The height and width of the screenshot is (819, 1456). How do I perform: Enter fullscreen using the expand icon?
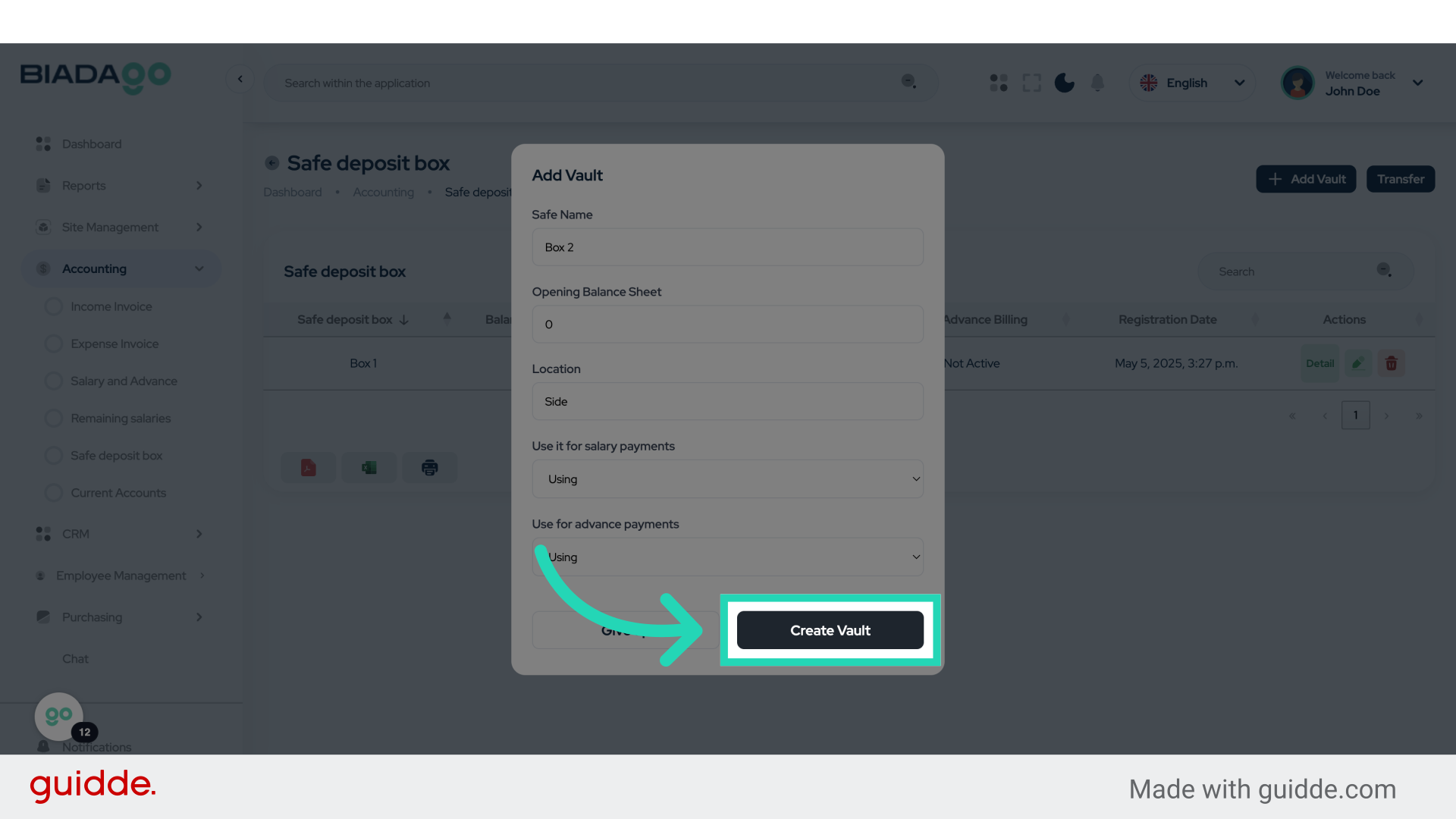(x=1031, y=83)
